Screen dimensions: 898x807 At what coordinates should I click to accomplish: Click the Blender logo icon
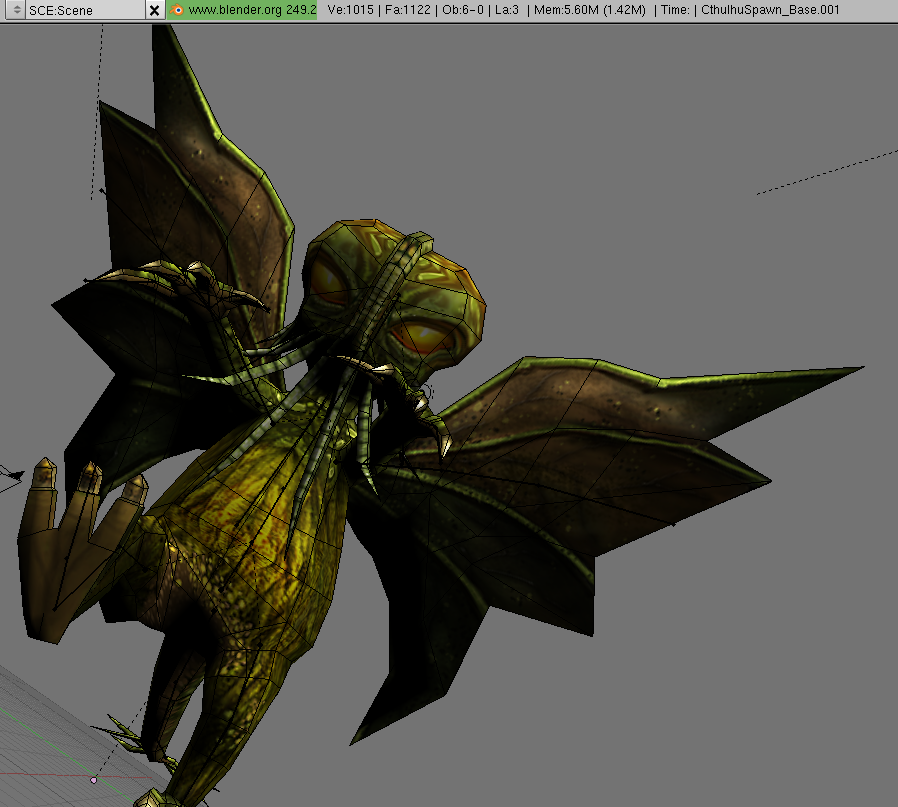[177, 10]
